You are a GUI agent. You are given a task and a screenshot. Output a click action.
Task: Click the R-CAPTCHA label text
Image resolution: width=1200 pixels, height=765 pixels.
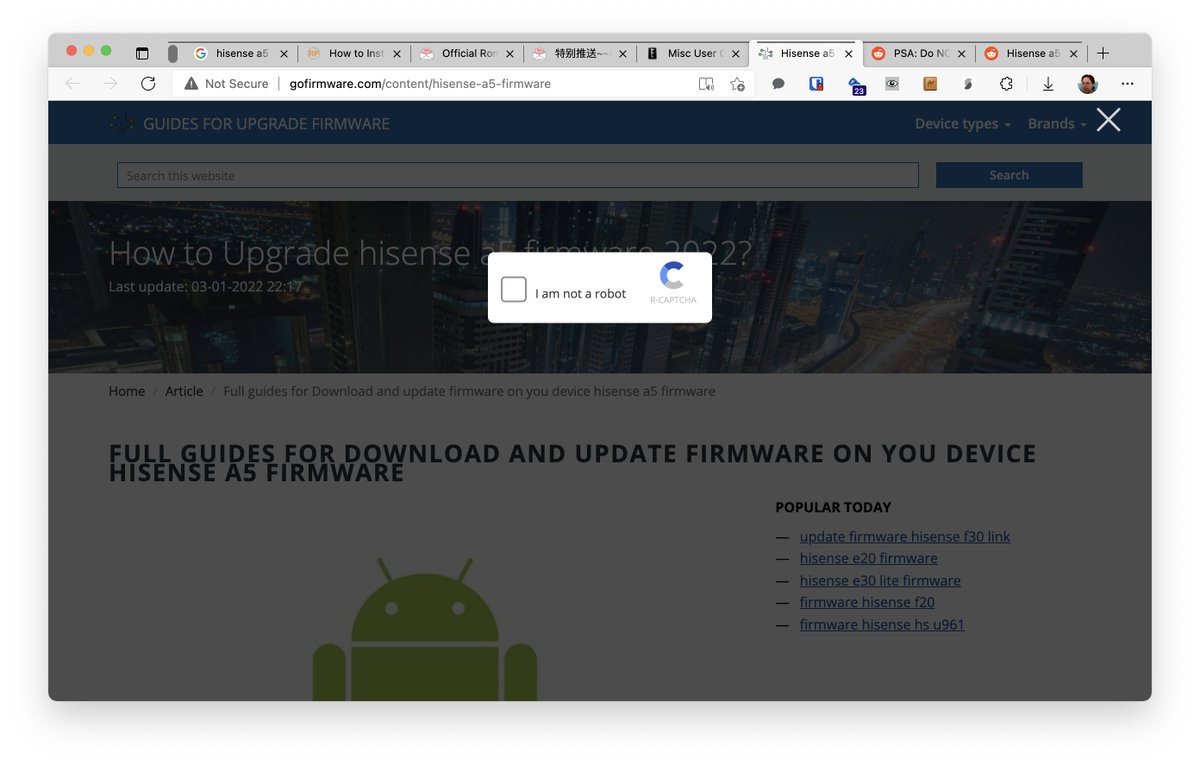(673, 300)
